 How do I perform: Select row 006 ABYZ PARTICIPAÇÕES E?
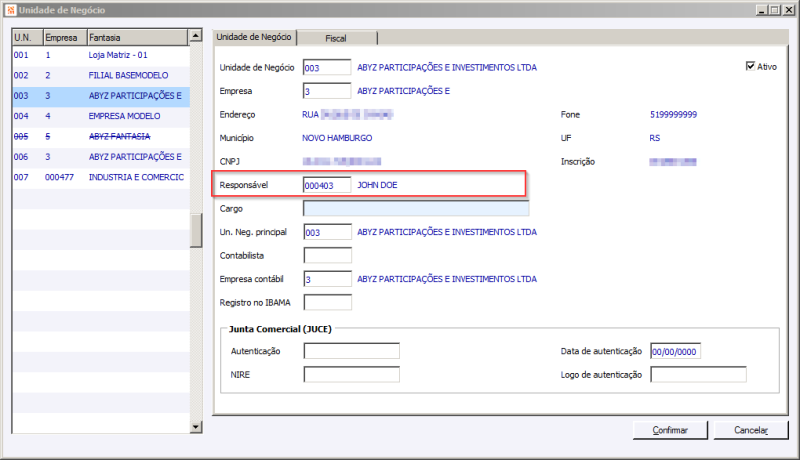pyautogui.click(x=101, y=157)
